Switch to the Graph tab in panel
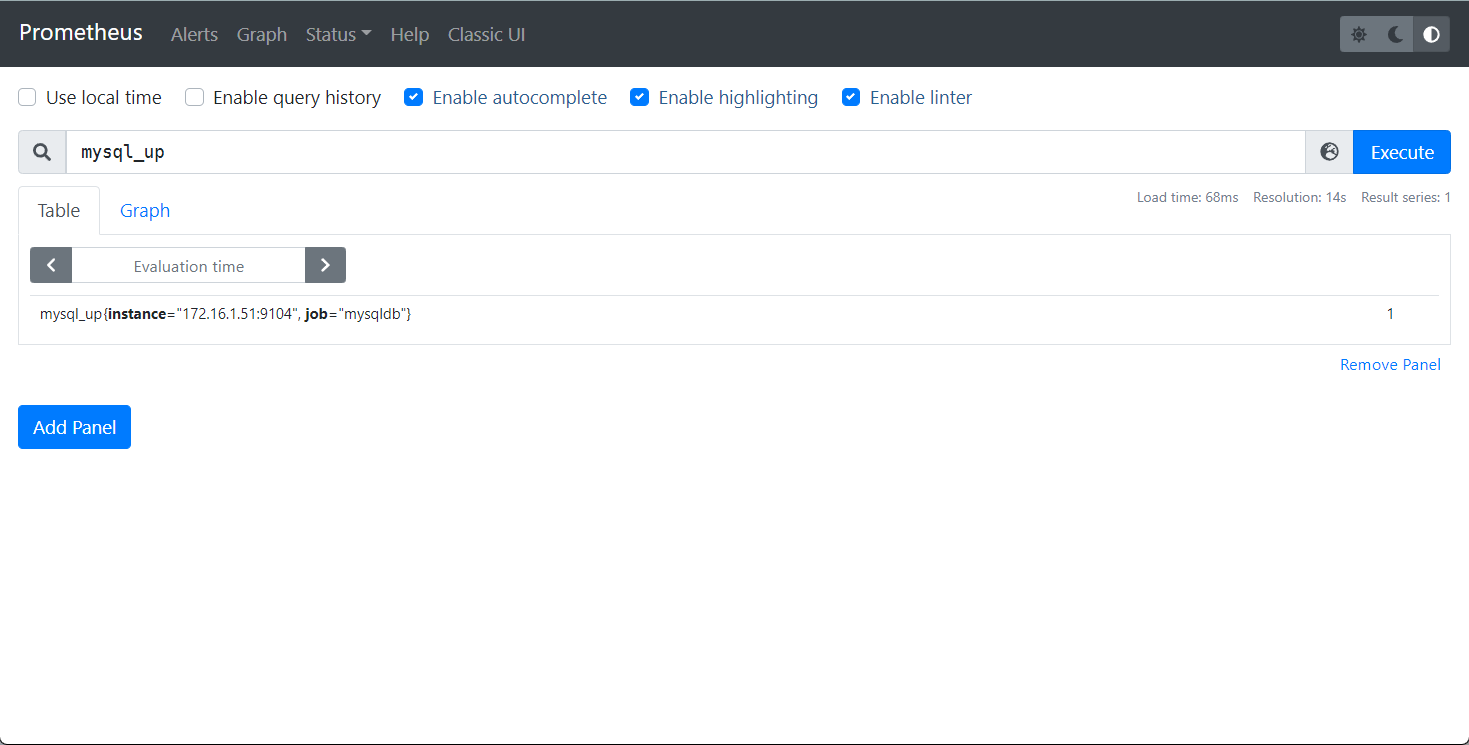The width and height of the screenshot is (1469, 745). coord(145,210)
